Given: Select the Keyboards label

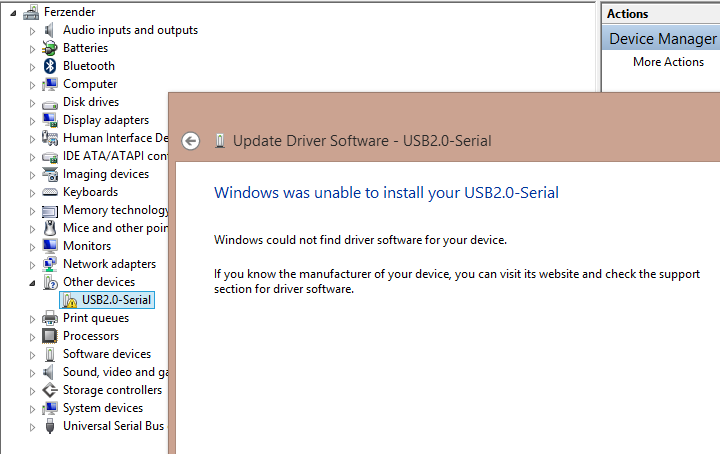Looking at the screenshot, I should [x=90, y=192].
